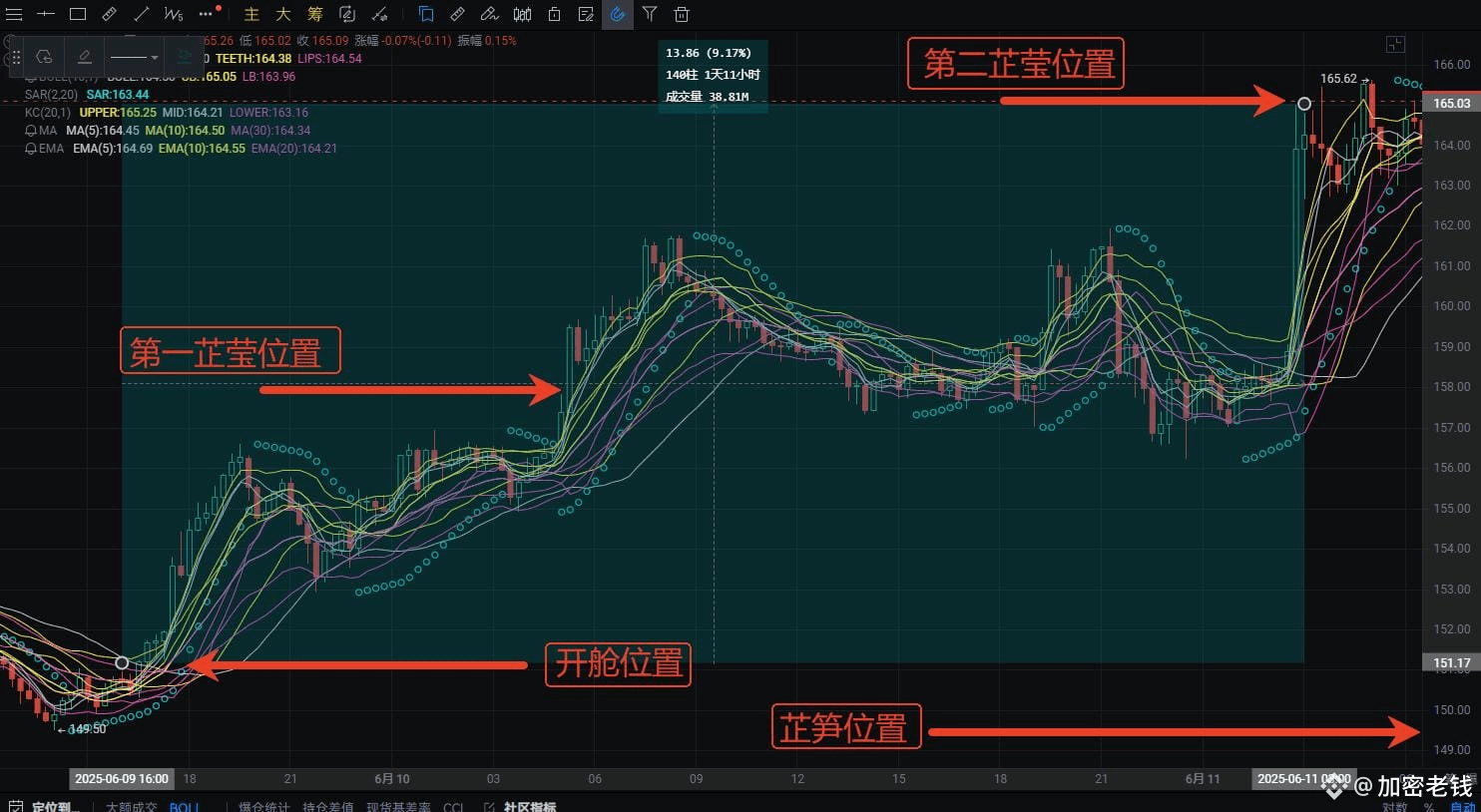Select the CCI indicator tab
Screen dimensions: 1481x812
click(x=453, y=807)
